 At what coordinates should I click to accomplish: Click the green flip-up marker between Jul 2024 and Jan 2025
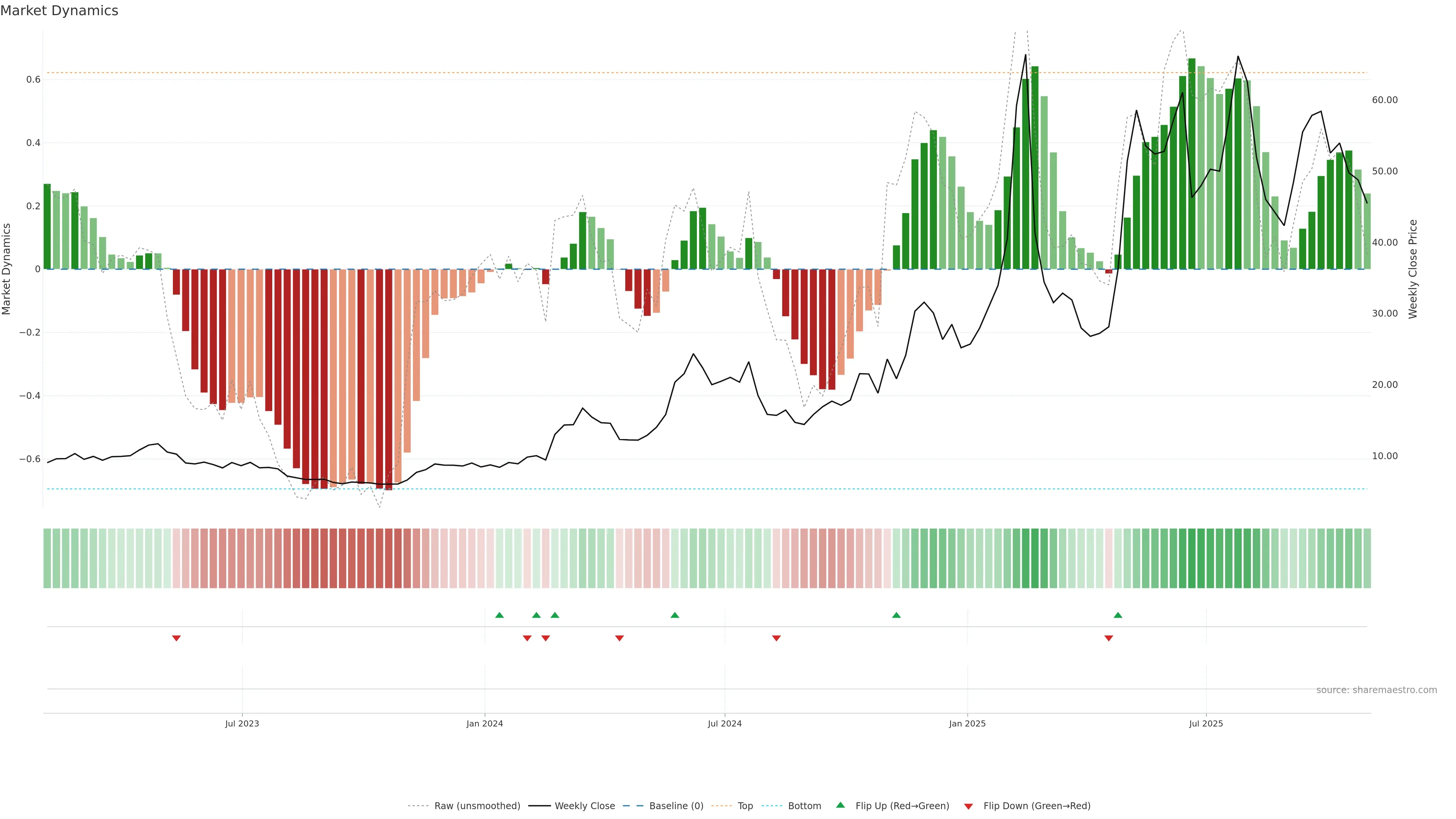pos(896,615)
